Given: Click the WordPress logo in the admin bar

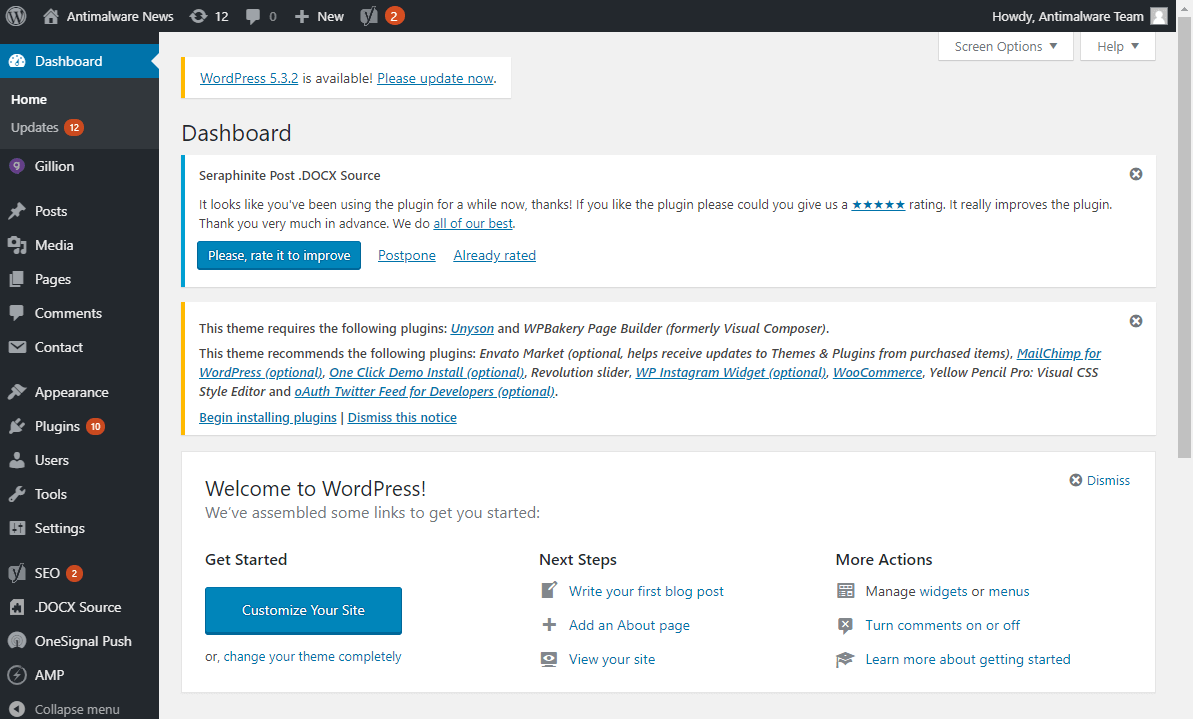Looking at the screenshot, I should (15, 15).
